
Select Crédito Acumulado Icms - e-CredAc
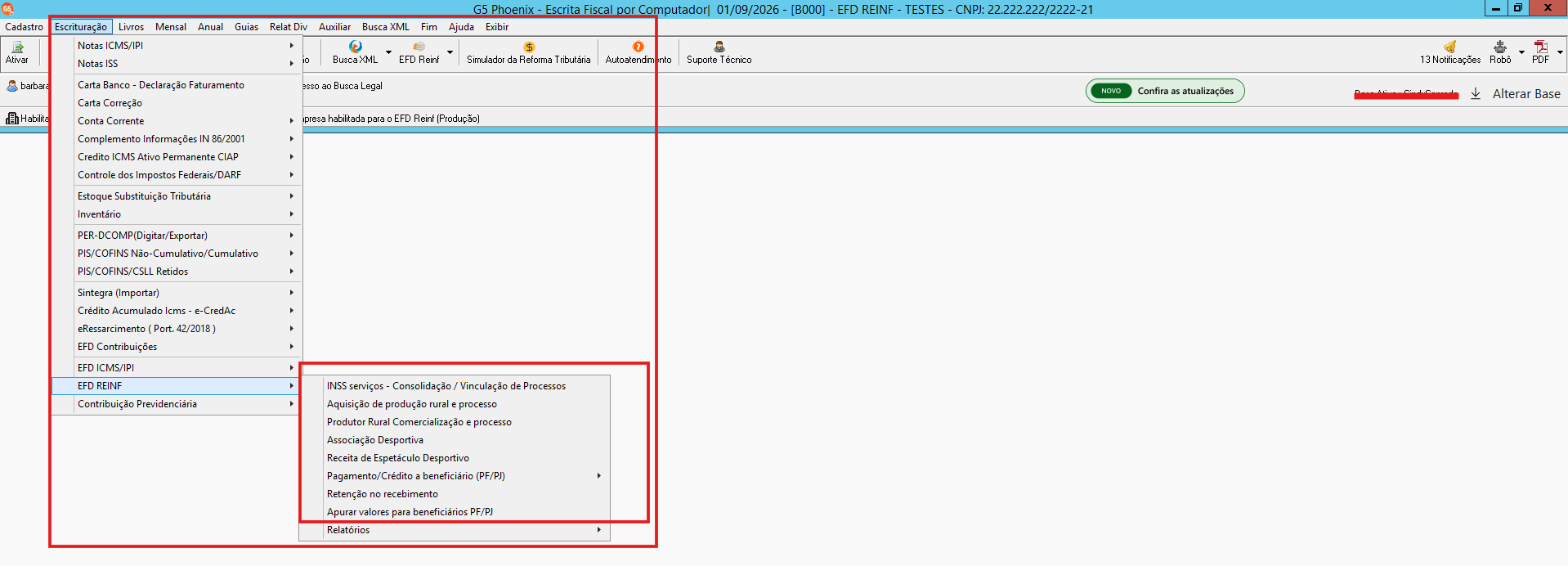(x=177, y=311)
